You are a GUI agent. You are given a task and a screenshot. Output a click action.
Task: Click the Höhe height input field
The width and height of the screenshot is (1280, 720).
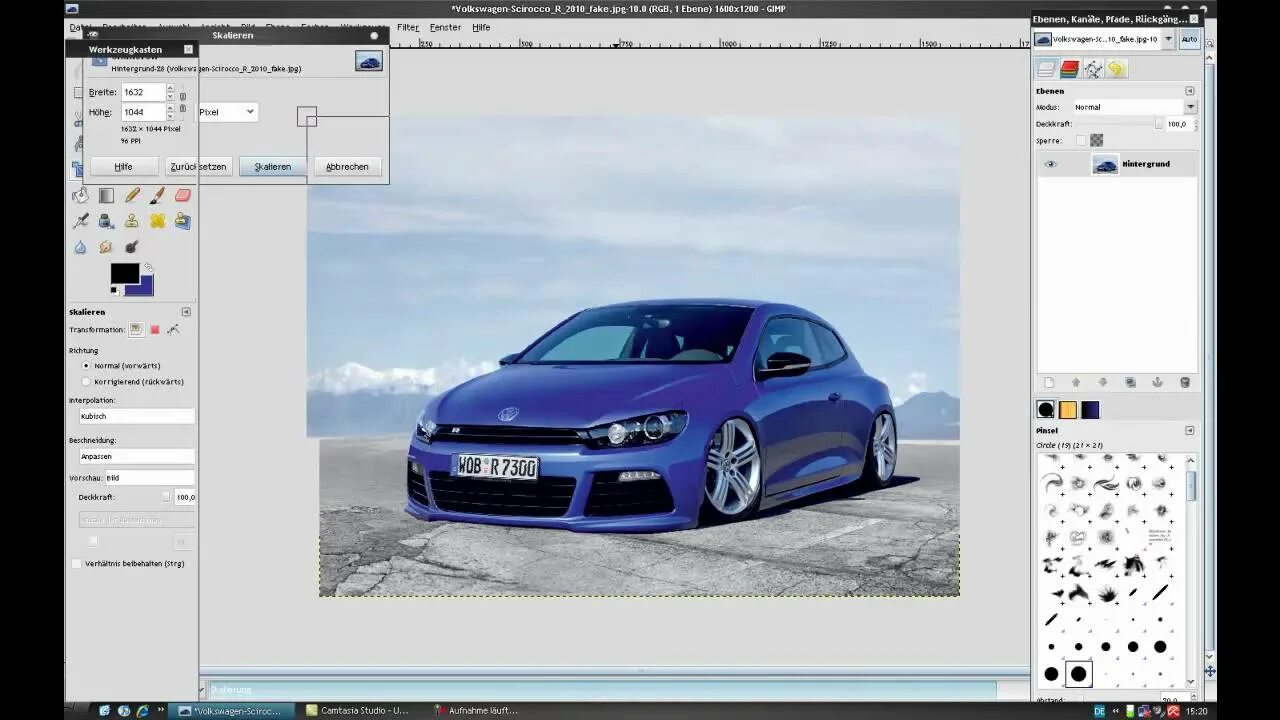(142, 112)
